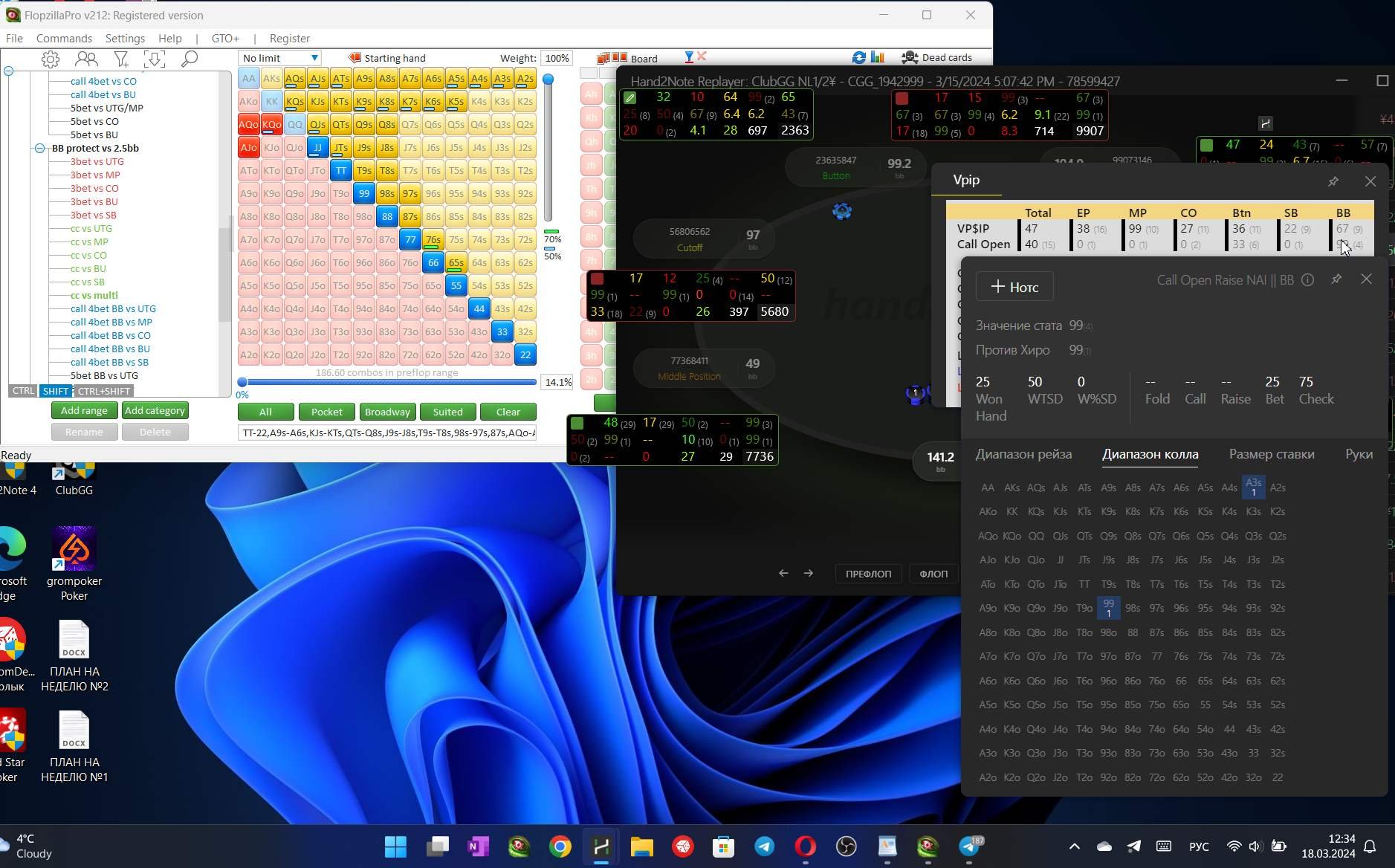Toggle the AJo cell in the Flopzilla matrix
Viewport: 1395px width, 868px height.
point(248,147)
